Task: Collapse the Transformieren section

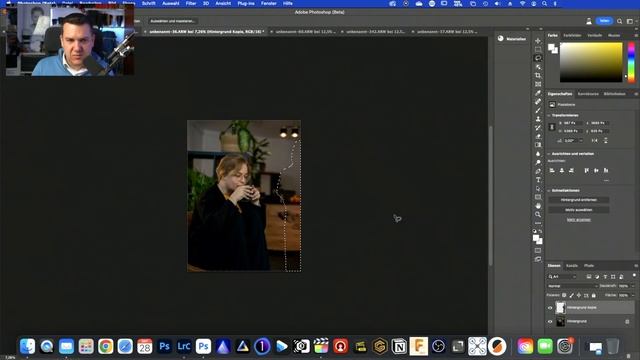Action: pos(549,116)
